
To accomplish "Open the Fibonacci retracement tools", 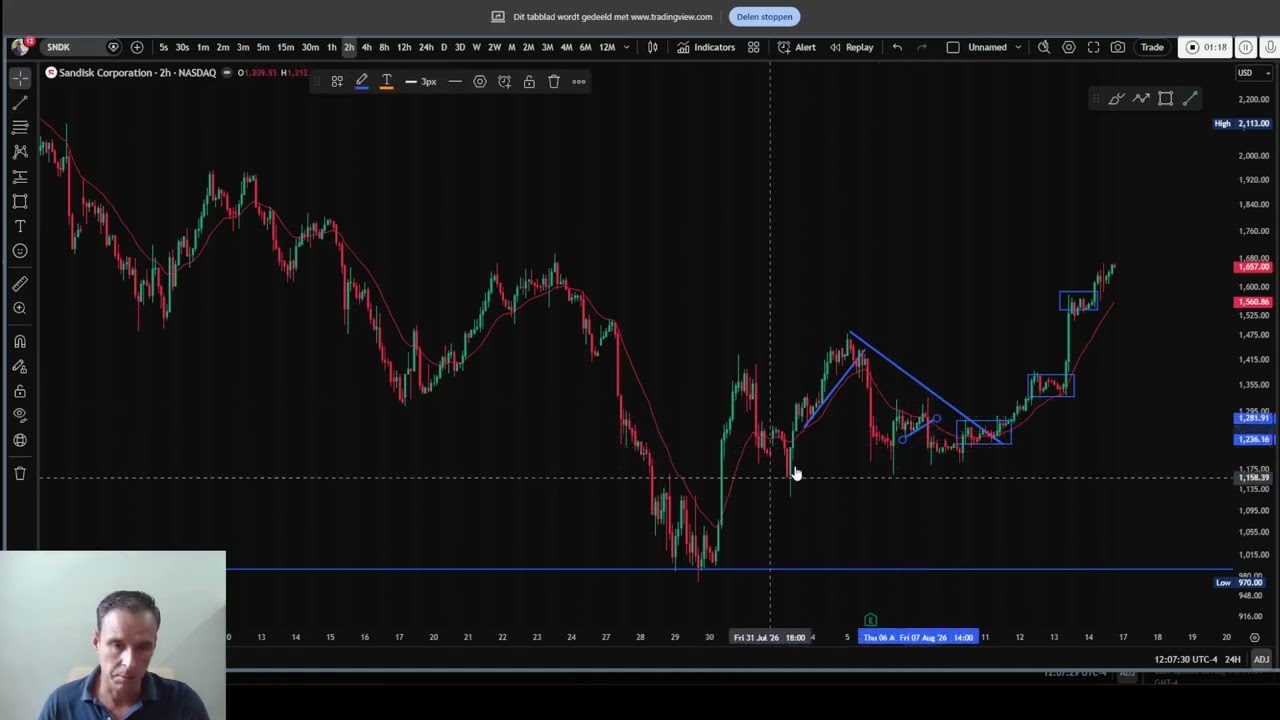I will point(20,127).
